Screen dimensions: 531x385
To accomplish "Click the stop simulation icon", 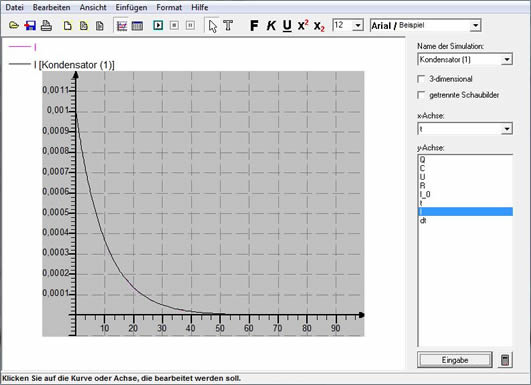I will pos(174,25).
